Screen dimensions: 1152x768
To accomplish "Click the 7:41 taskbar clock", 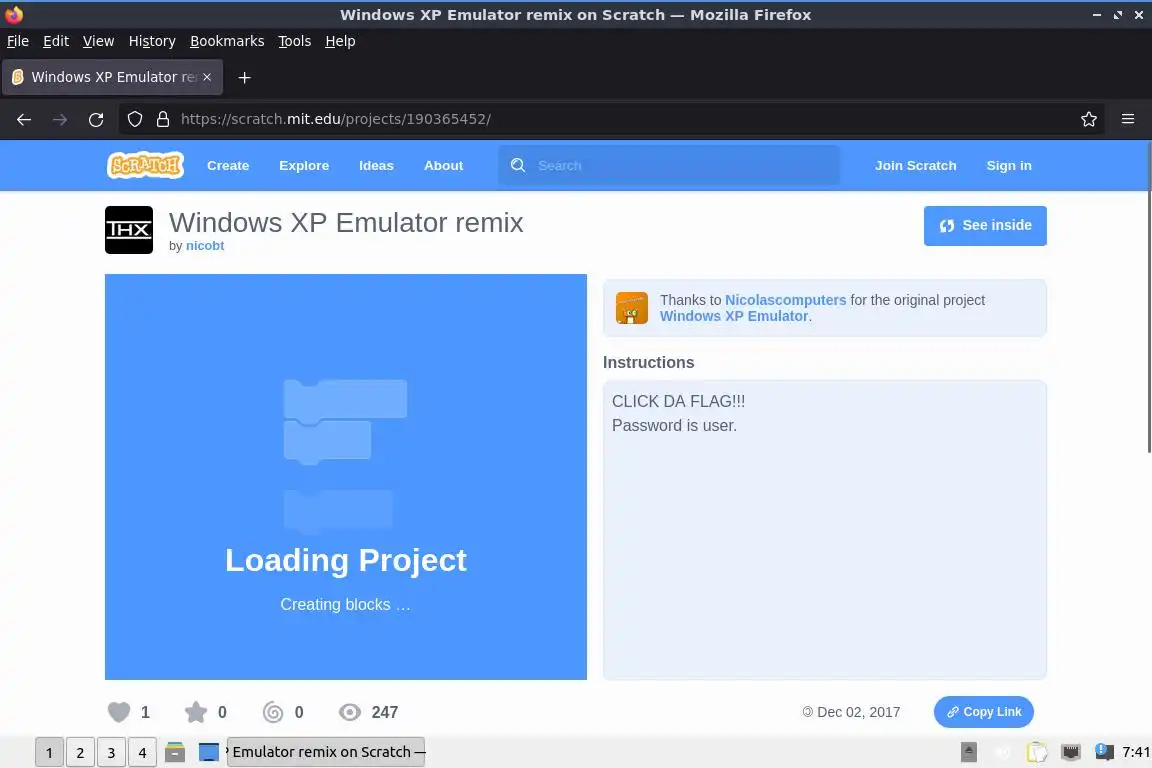I will (x=1136, y=752).
